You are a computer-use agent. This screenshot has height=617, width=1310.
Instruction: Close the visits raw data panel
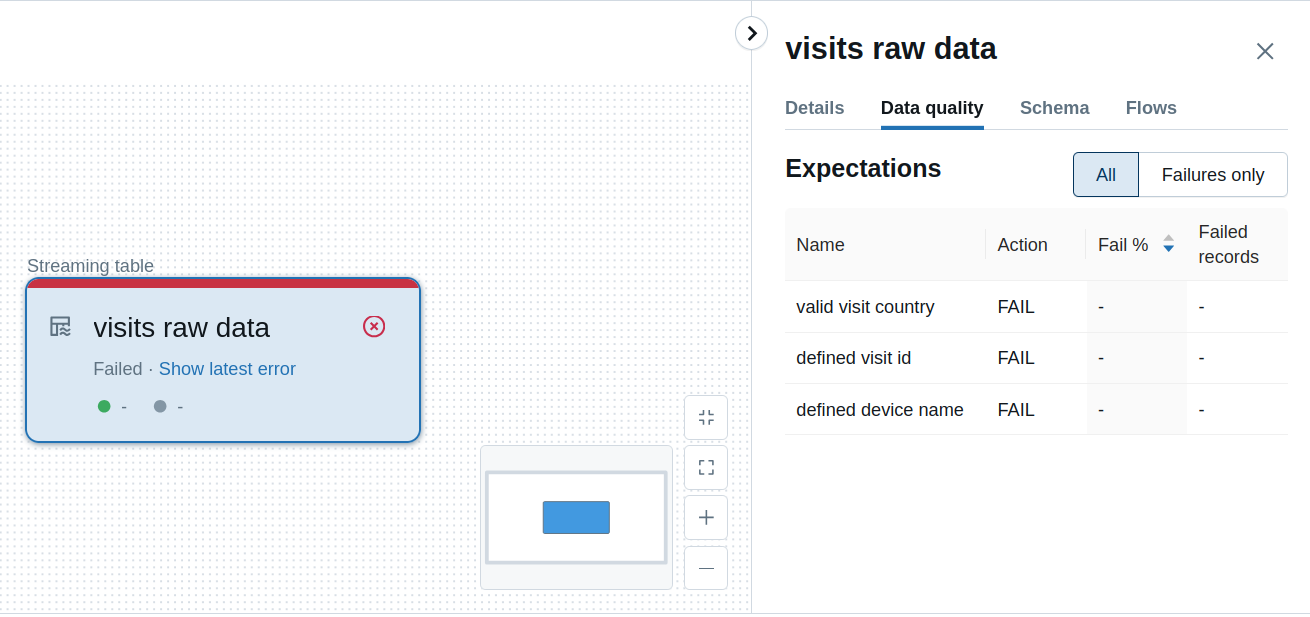tap(1265, 51)
